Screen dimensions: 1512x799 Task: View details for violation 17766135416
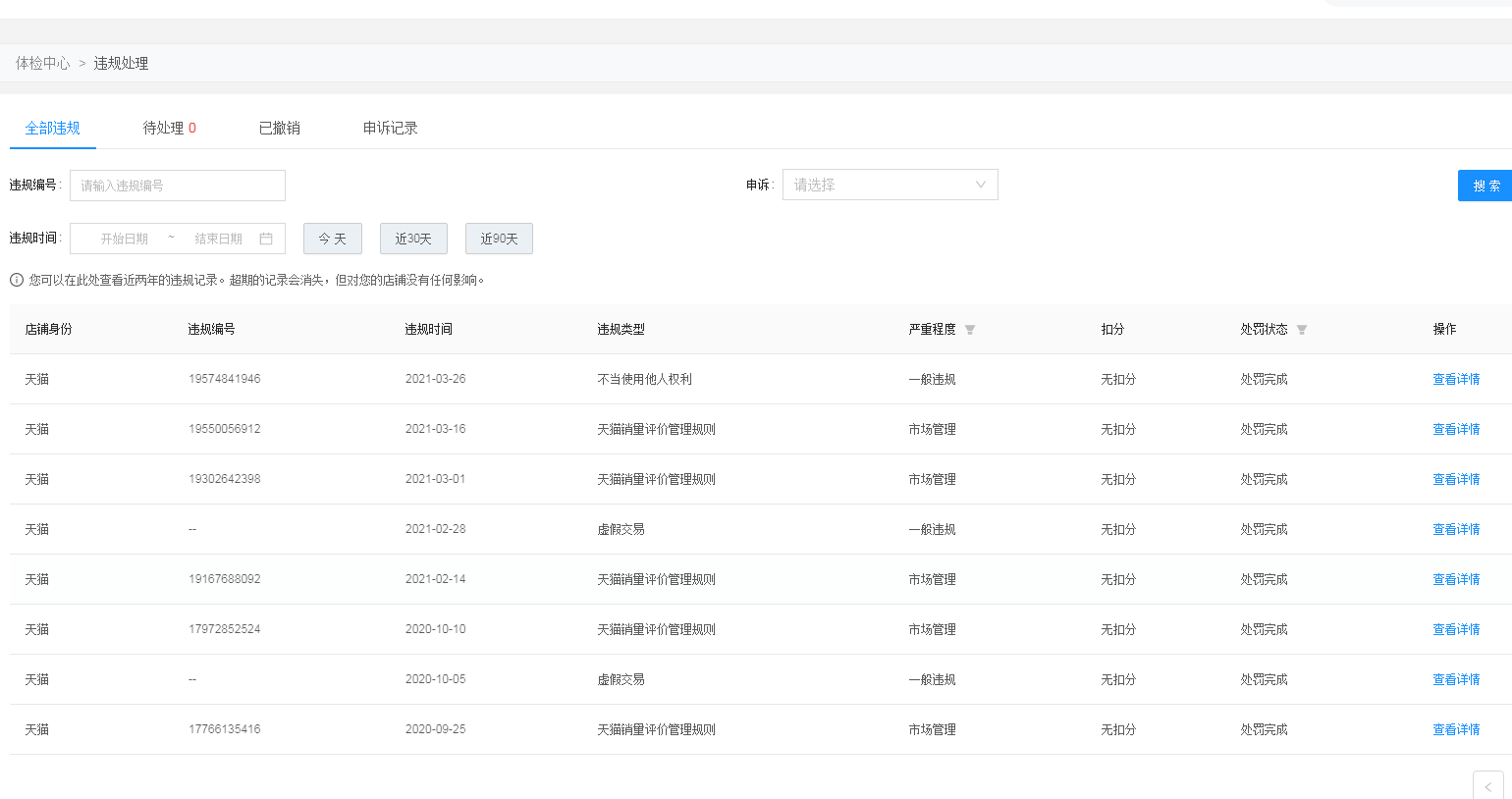tap(1456, 729)
